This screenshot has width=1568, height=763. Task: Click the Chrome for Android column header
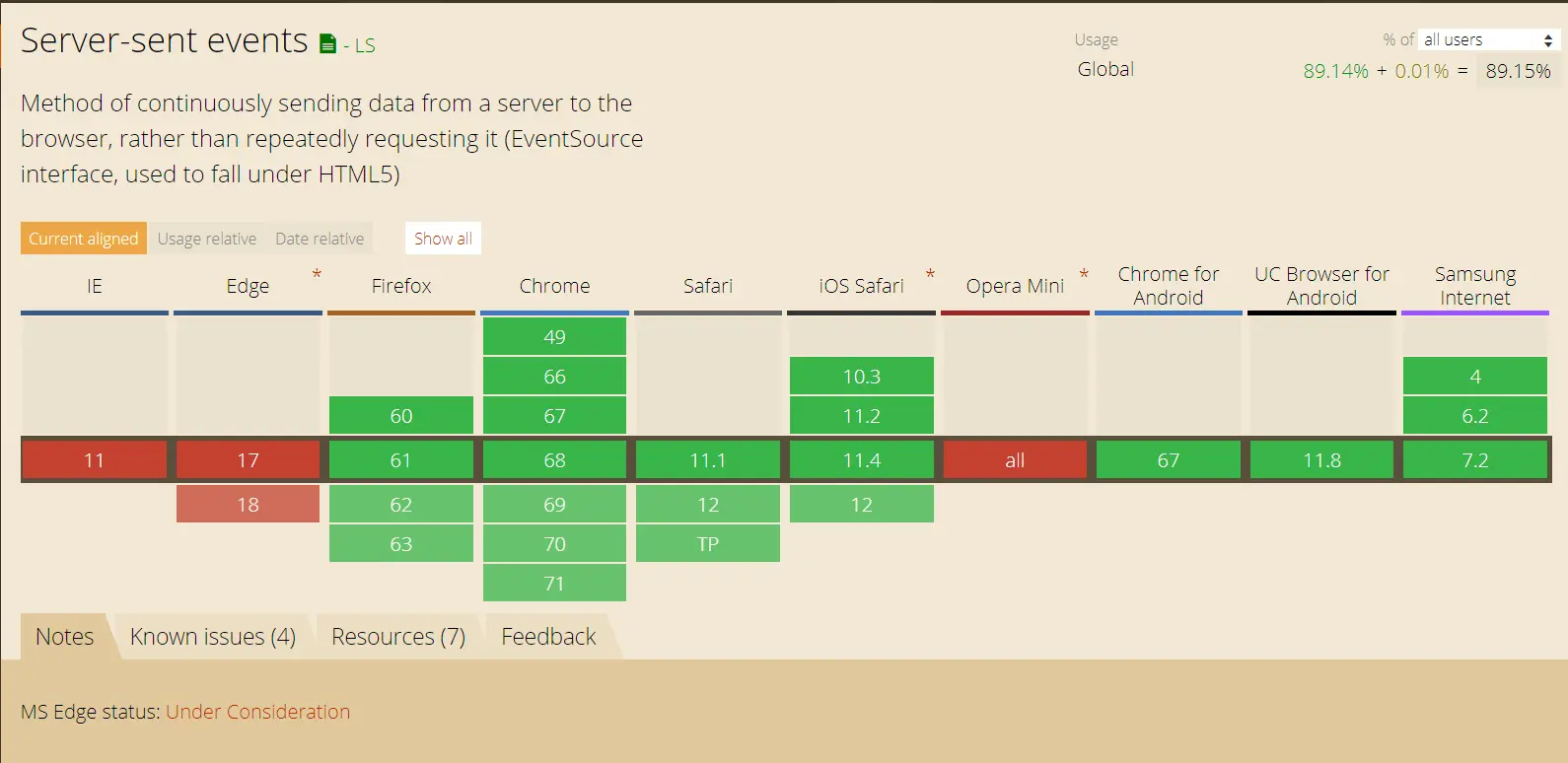coord(1169,286)
